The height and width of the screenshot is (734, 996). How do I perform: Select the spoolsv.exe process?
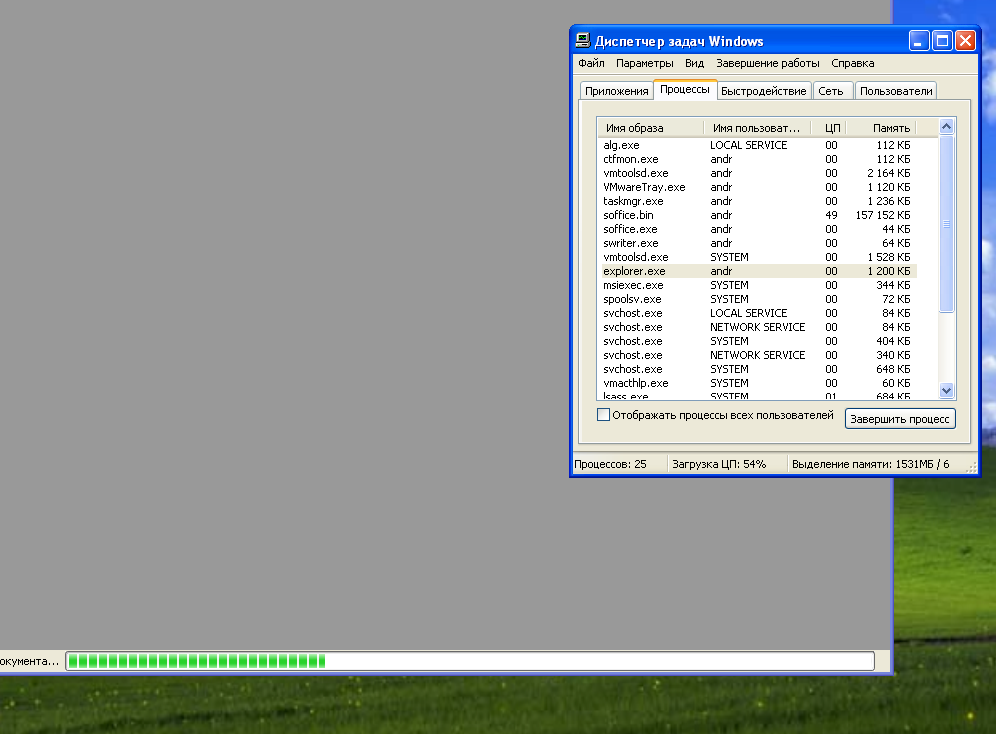tap(758, 298)
